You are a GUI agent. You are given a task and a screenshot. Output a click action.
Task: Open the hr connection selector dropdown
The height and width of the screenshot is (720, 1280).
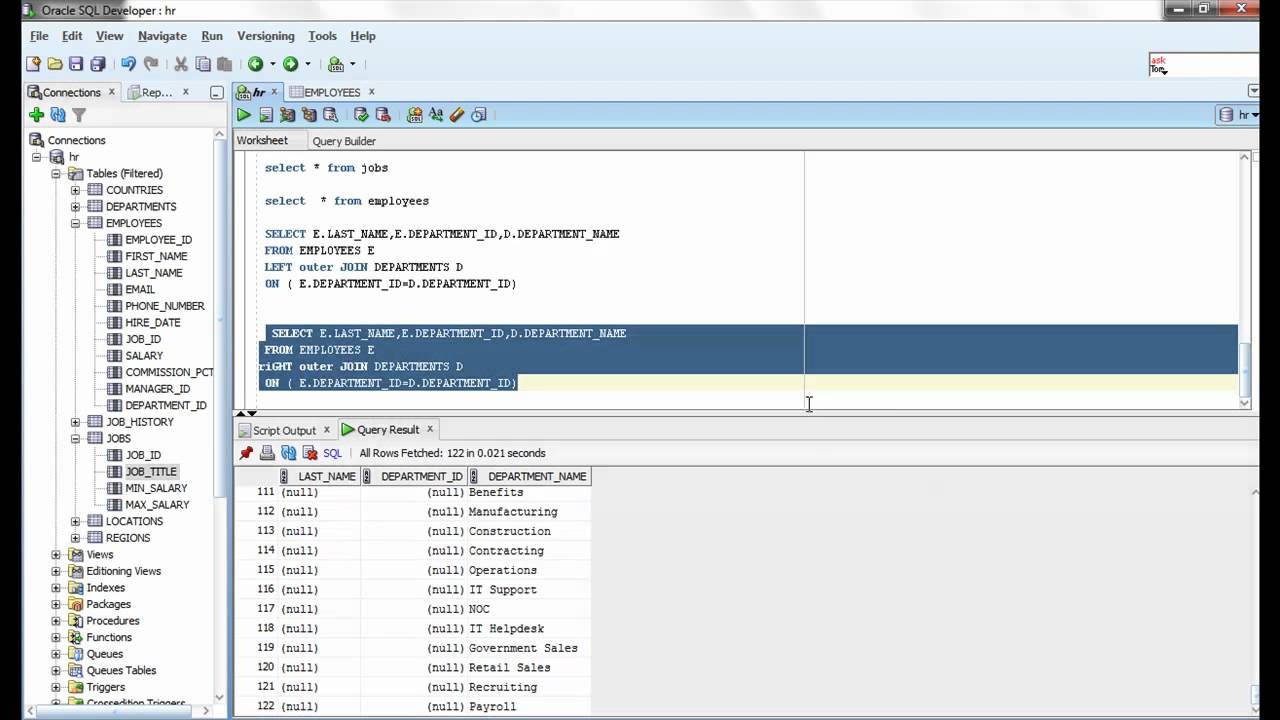[1237, 115]
